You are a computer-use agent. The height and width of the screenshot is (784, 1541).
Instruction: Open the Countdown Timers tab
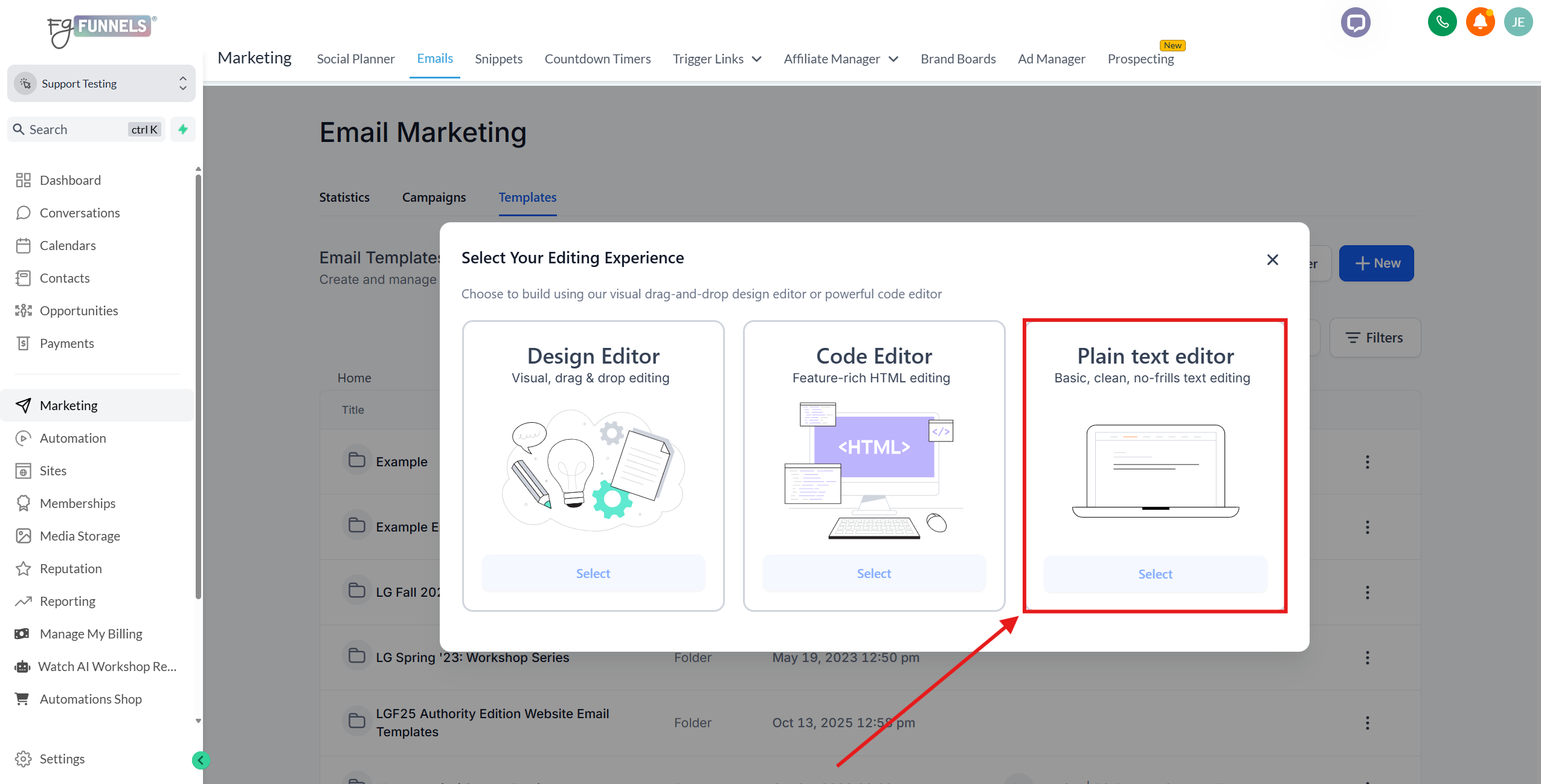pyautogui.click(x=597, y=59)
